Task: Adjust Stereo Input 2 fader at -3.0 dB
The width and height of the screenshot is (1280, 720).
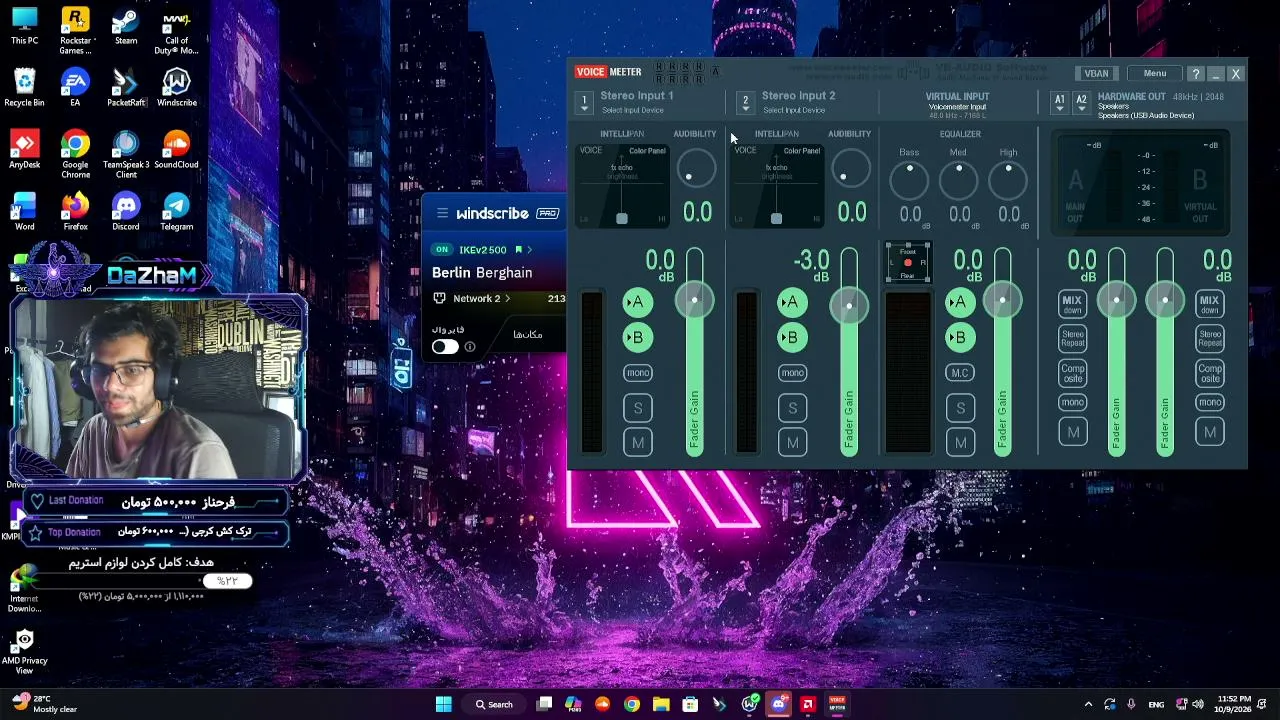Action: [x=848, y=305]
